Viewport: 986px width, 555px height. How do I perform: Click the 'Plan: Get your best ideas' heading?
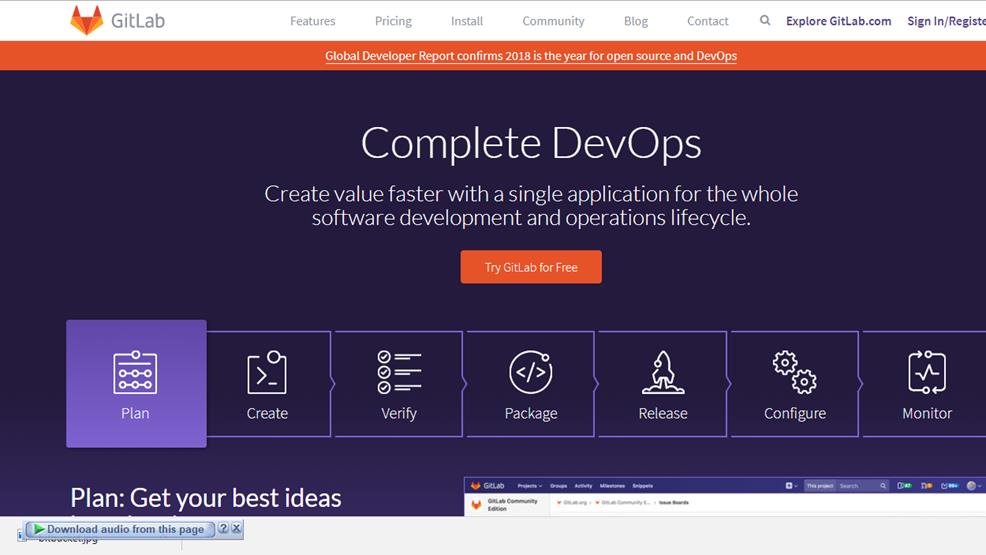(206, 498)
